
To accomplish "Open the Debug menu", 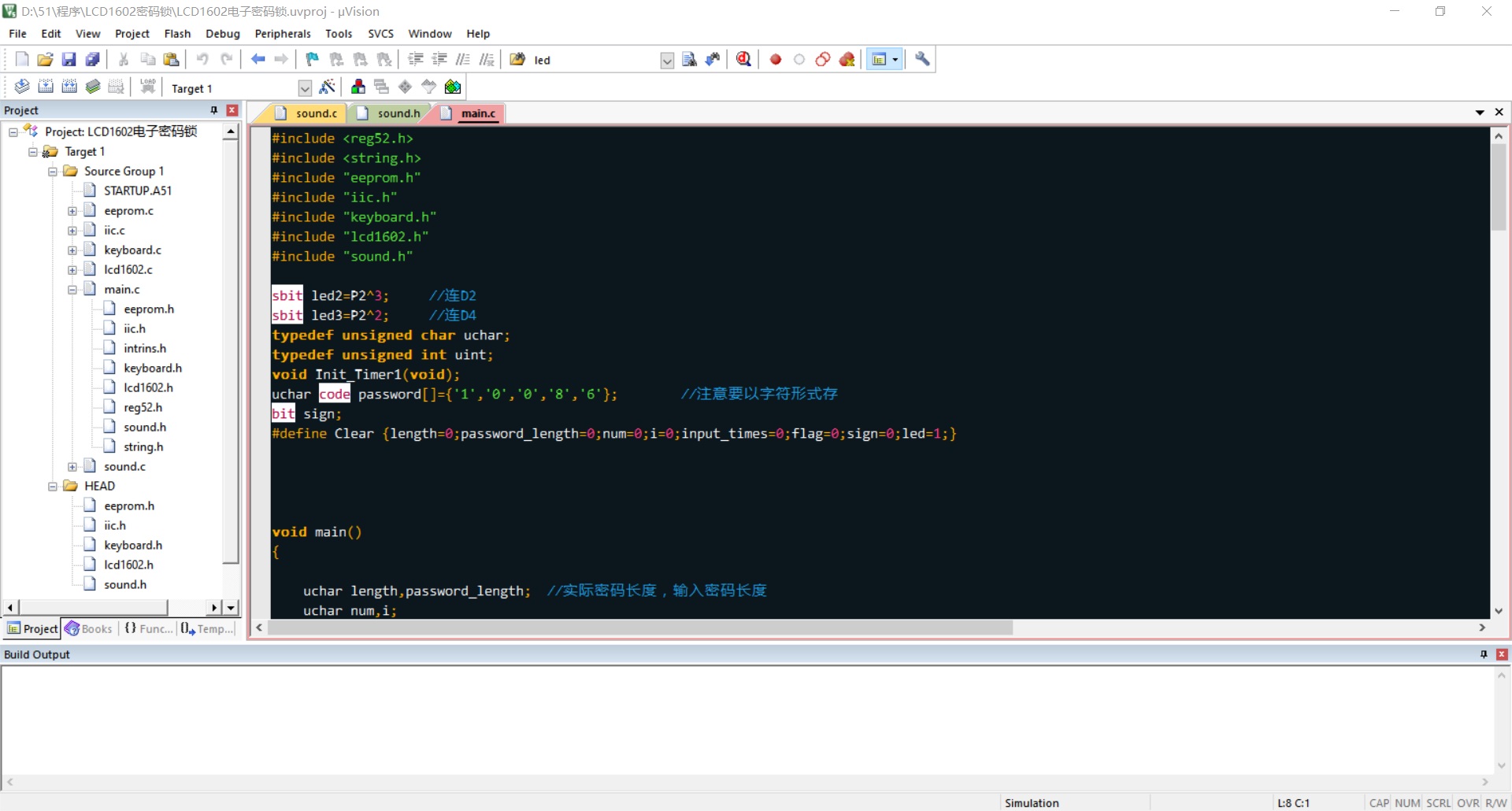I will (223, 33).
